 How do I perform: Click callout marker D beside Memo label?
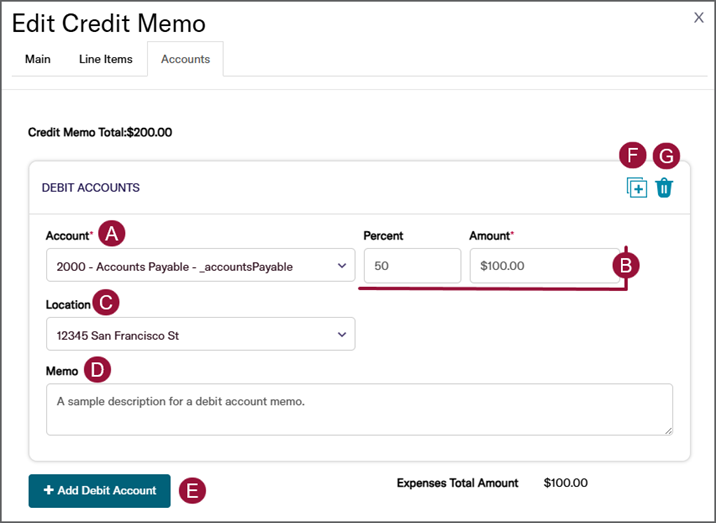(x=97, y=370)
